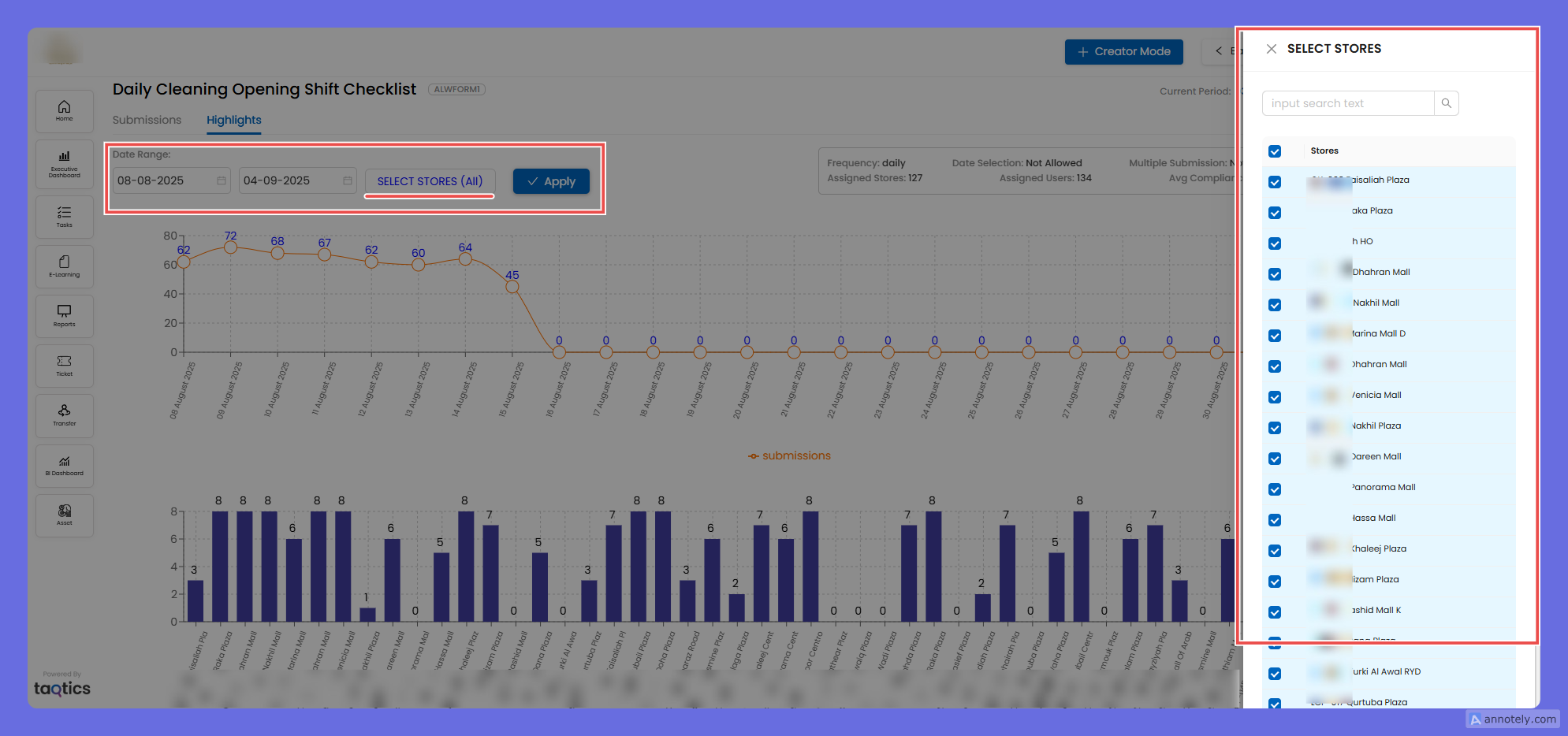Click the 'Date Range:' label
Image resolution: width=1568 pixels, height=736 pixels.
click(141, 154)
